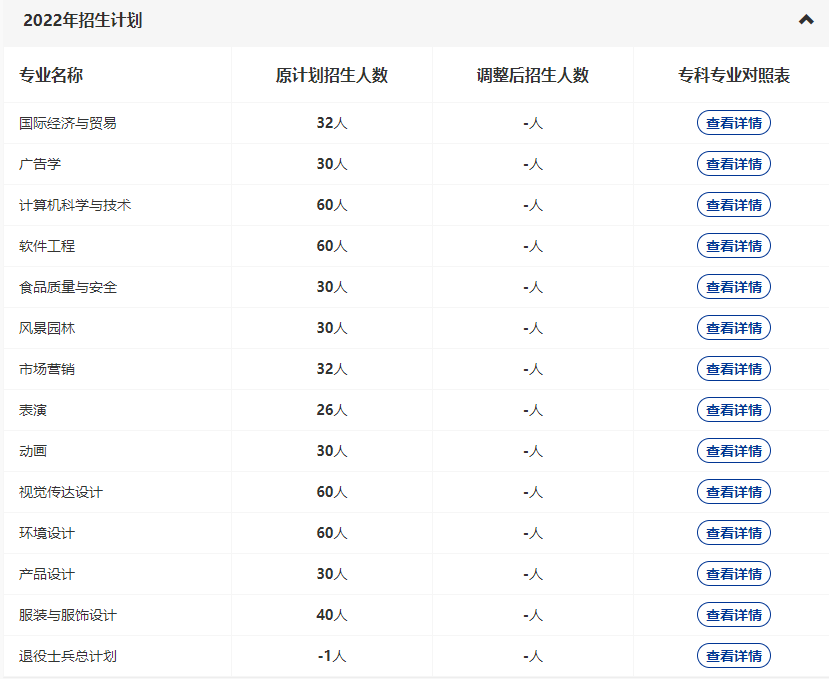View details for 计算机科学与技术
Image resolution: width=829 pixels, height=679 pixels.
pos(734,205)
